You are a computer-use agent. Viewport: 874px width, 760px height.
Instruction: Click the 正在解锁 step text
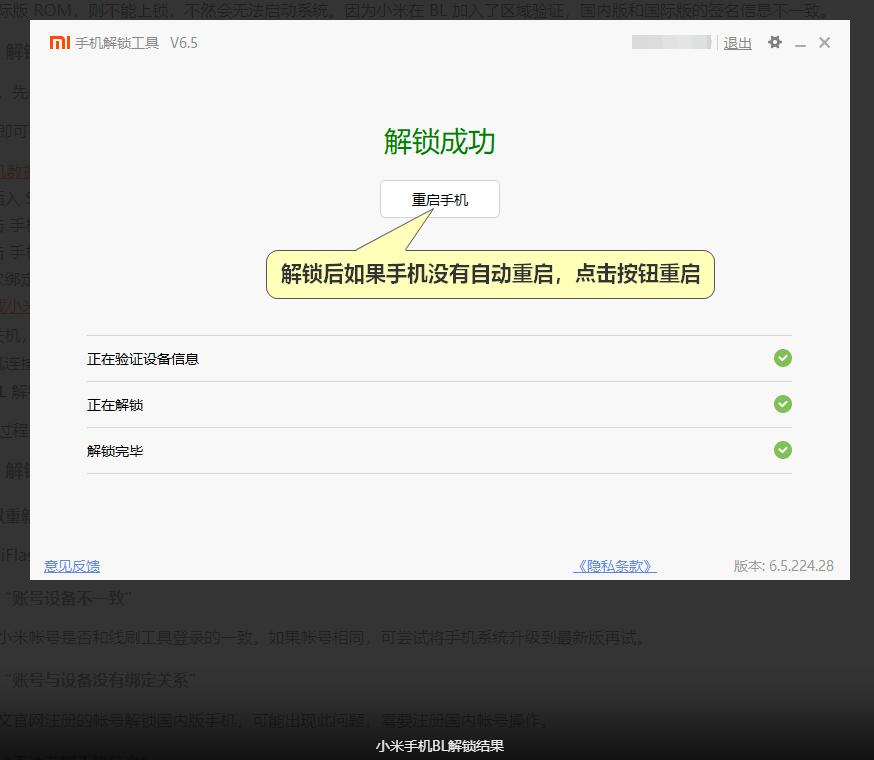(115, 405)
